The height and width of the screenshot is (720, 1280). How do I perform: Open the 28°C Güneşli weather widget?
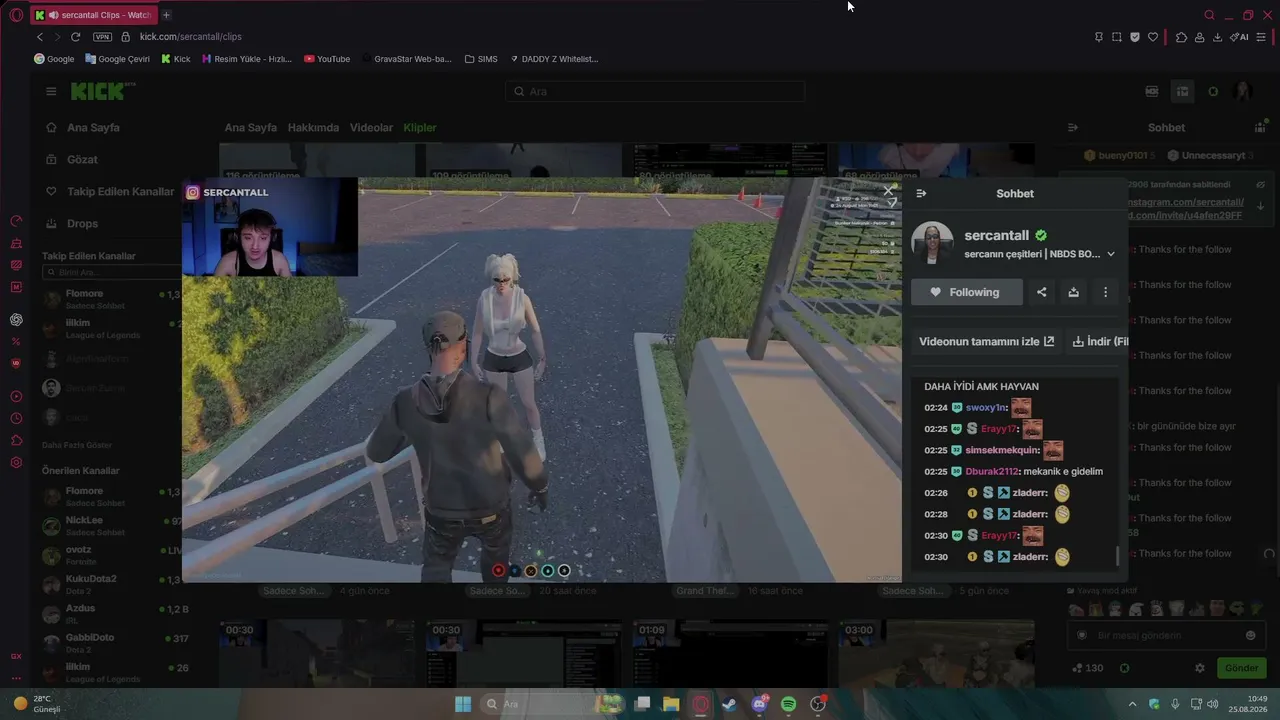pos(37,704)
